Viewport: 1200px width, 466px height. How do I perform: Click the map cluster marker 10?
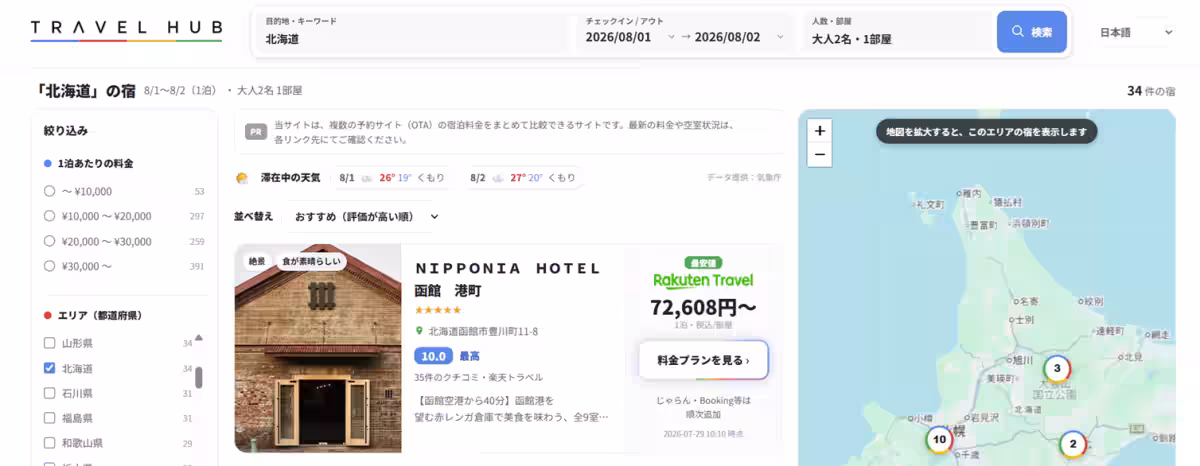[938, 439]
